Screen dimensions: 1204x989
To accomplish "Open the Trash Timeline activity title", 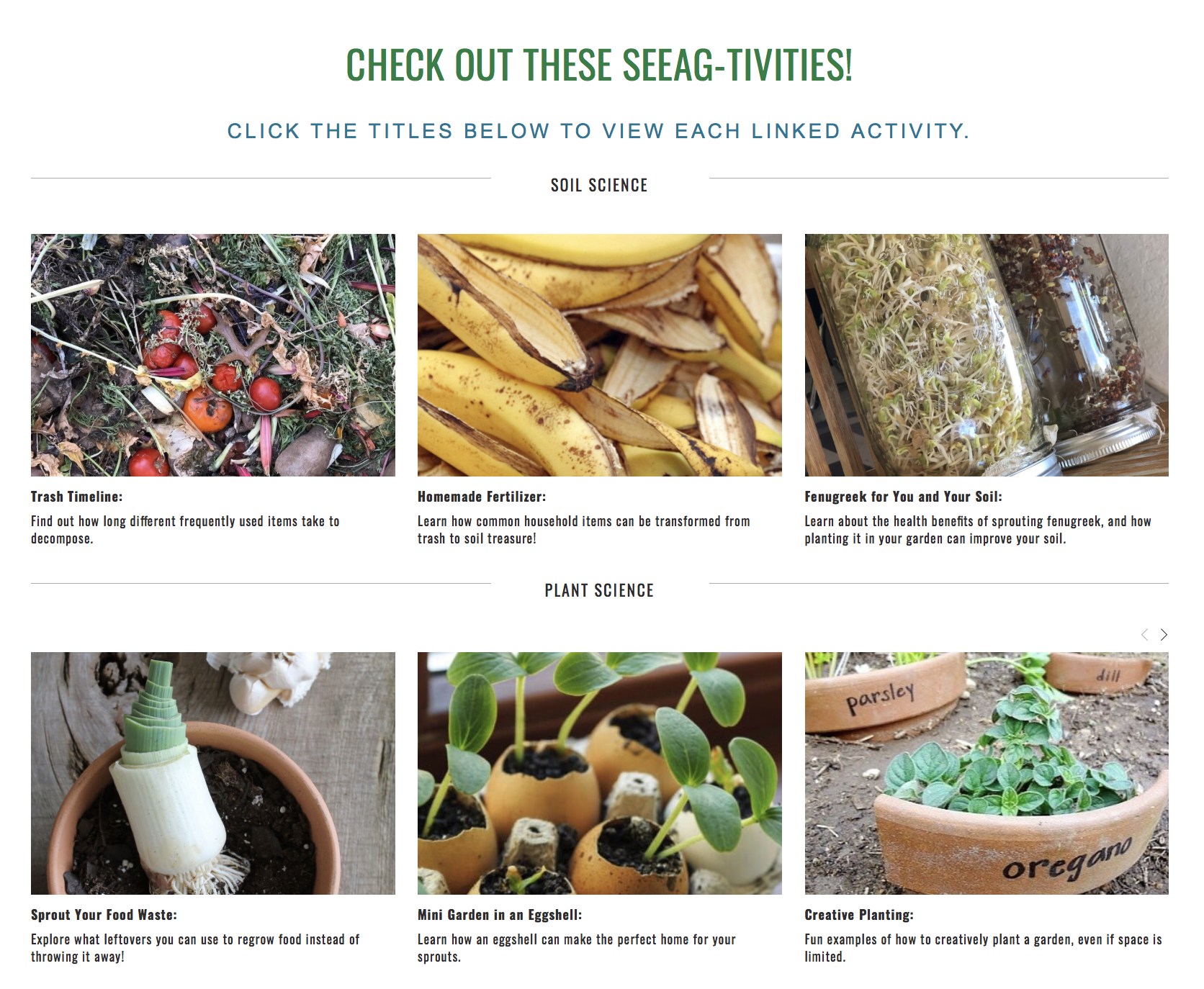I will click(x=77, y=497).
